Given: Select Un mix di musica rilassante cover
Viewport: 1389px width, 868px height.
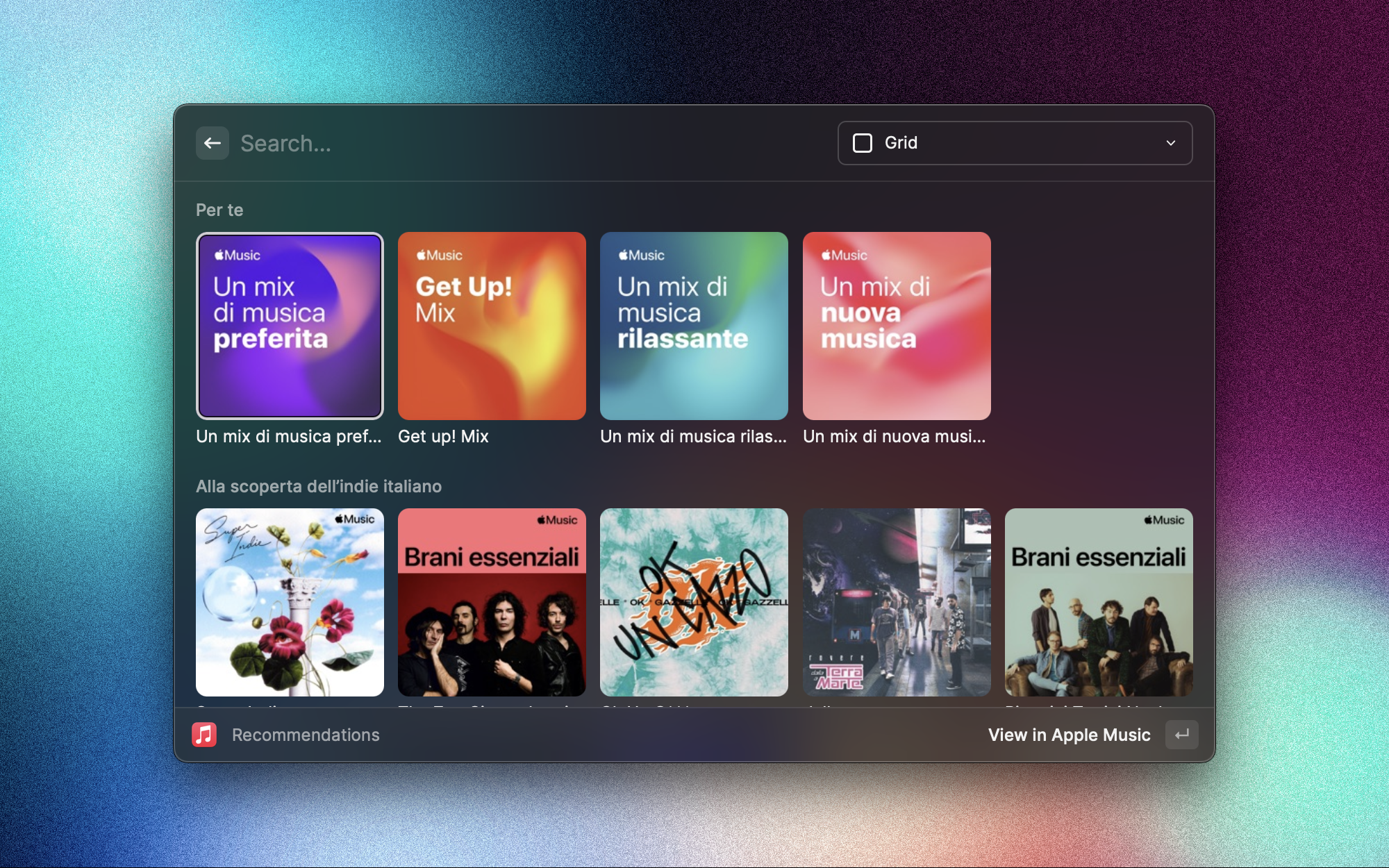Looking at the screenshot, I should 694,326.
